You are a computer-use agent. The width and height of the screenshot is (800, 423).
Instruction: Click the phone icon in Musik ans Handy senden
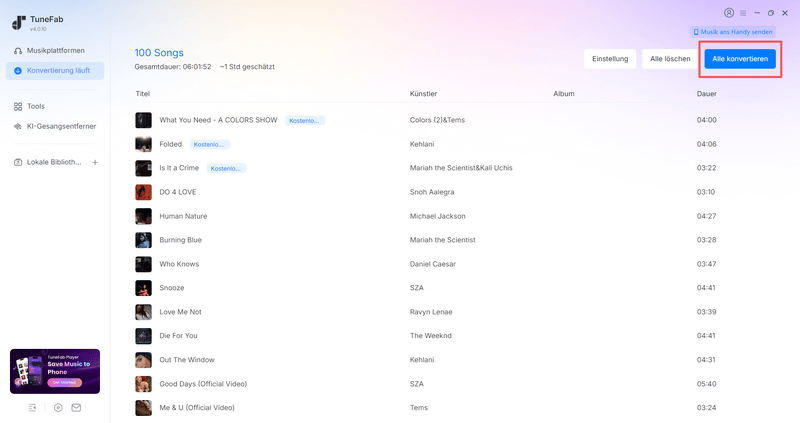(696, 32)
